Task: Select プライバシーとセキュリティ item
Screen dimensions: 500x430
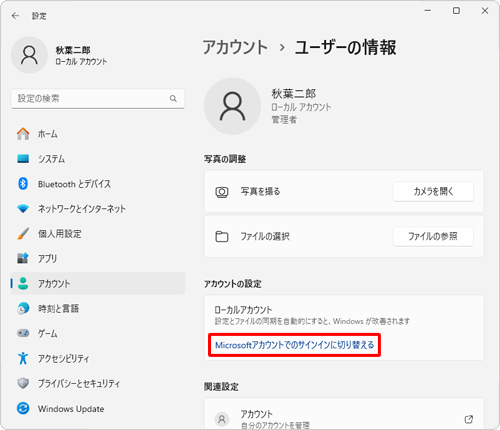Action: [98, 383]
